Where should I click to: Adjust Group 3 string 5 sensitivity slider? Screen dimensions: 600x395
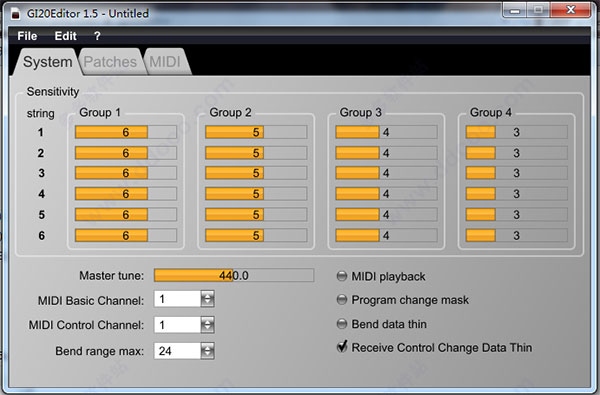(386, 214)
